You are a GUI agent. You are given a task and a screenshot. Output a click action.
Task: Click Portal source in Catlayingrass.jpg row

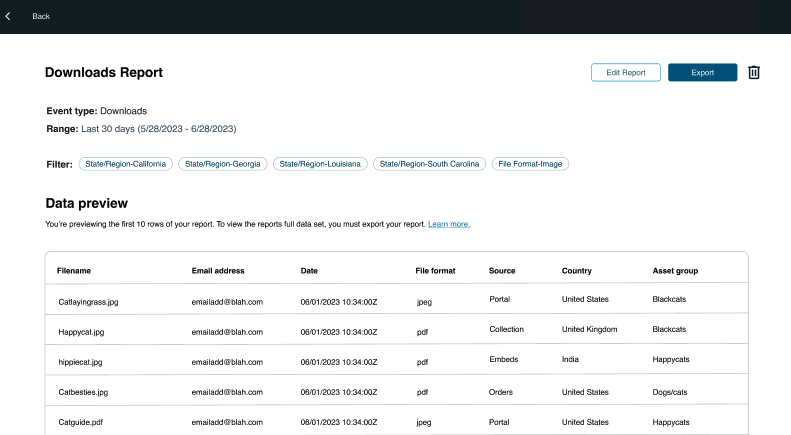(499, 299)
